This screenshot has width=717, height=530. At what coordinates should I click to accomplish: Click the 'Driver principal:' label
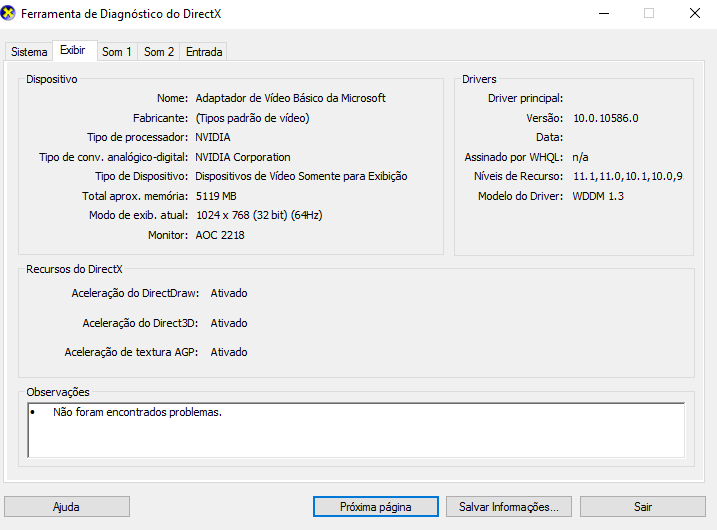pyautogui.click(x=525, y=98)
